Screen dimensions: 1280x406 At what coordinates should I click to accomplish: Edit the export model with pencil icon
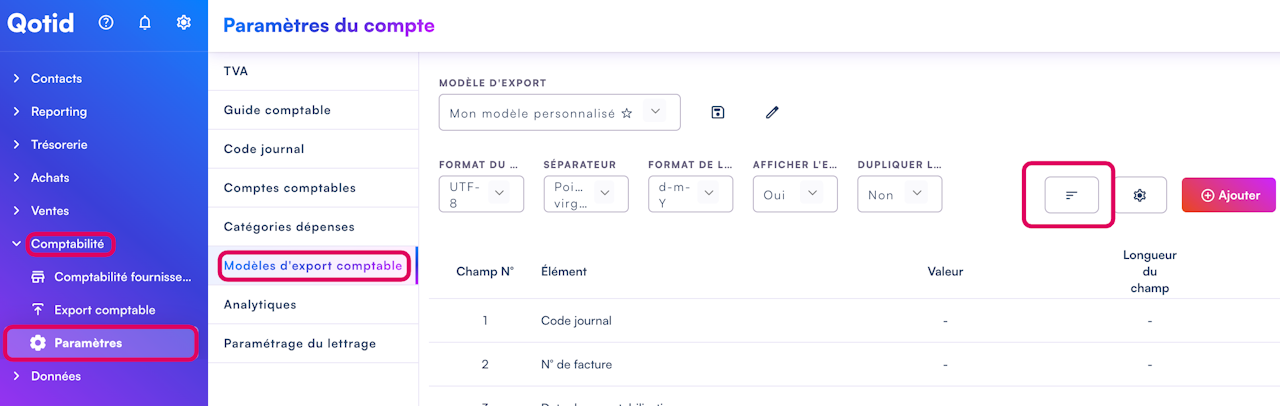tap(772, 112)
